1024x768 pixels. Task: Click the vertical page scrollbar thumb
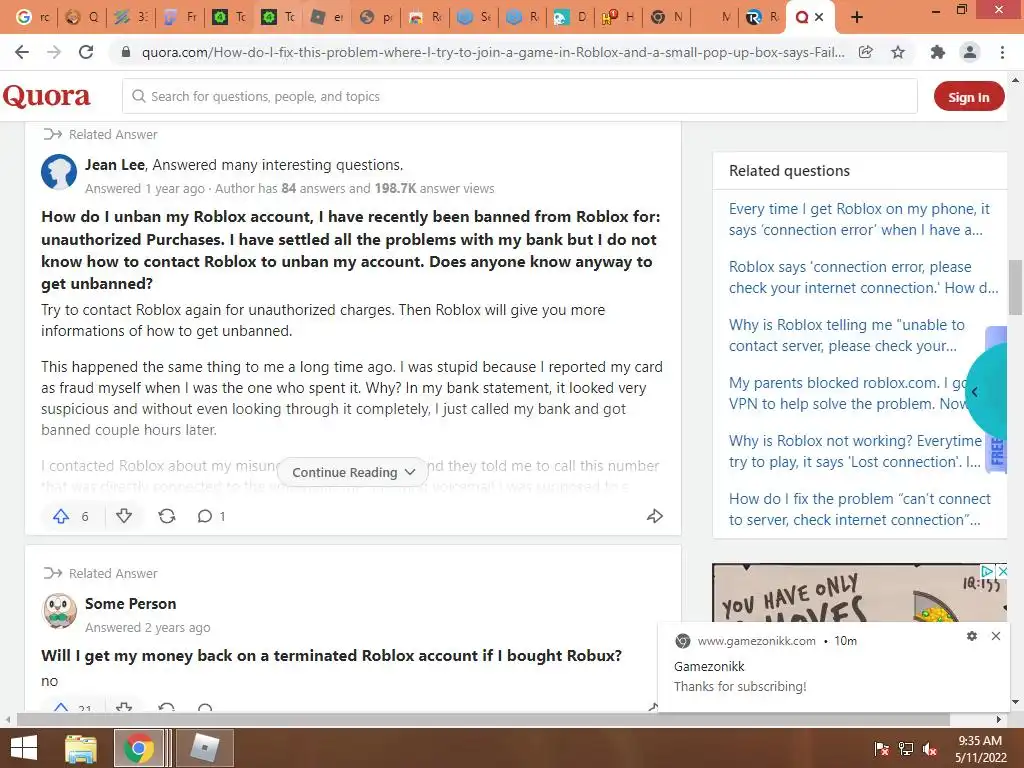[1015, 287]
